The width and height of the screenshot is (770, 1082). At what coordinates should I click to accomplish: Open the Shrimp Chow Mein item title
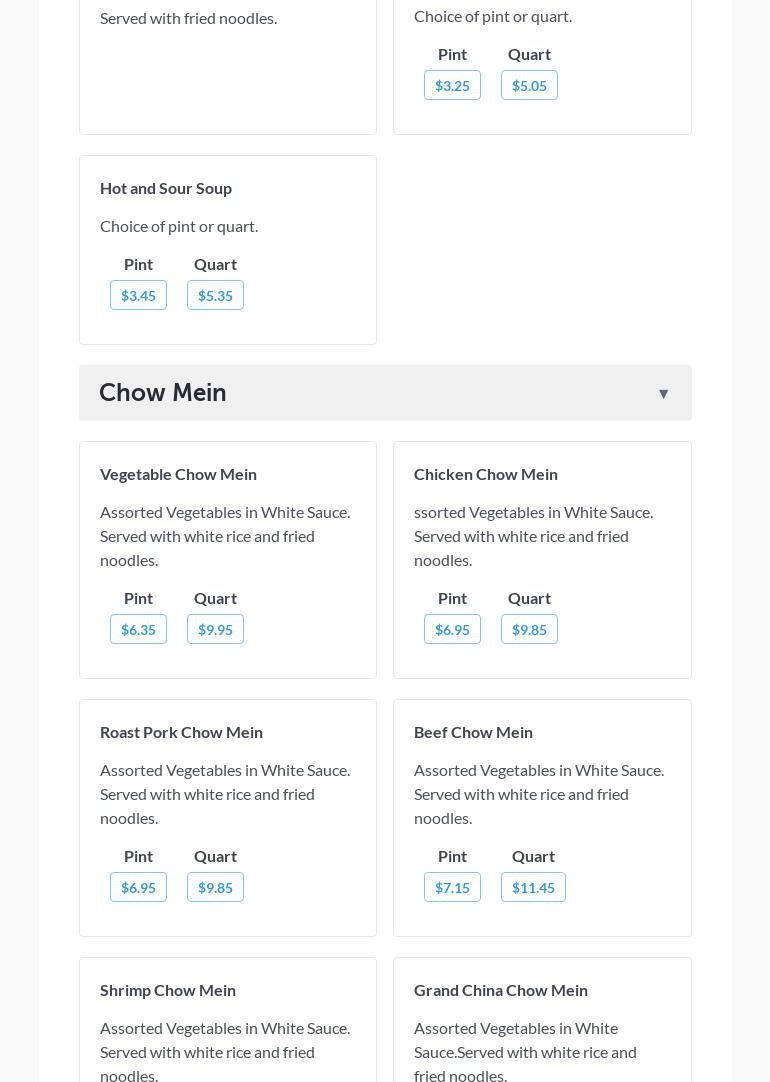[x=168, y=990]
